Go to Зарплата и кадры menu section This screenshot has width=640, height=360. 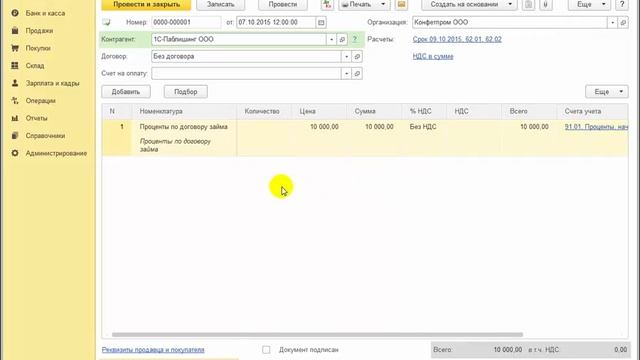(52, 83)
